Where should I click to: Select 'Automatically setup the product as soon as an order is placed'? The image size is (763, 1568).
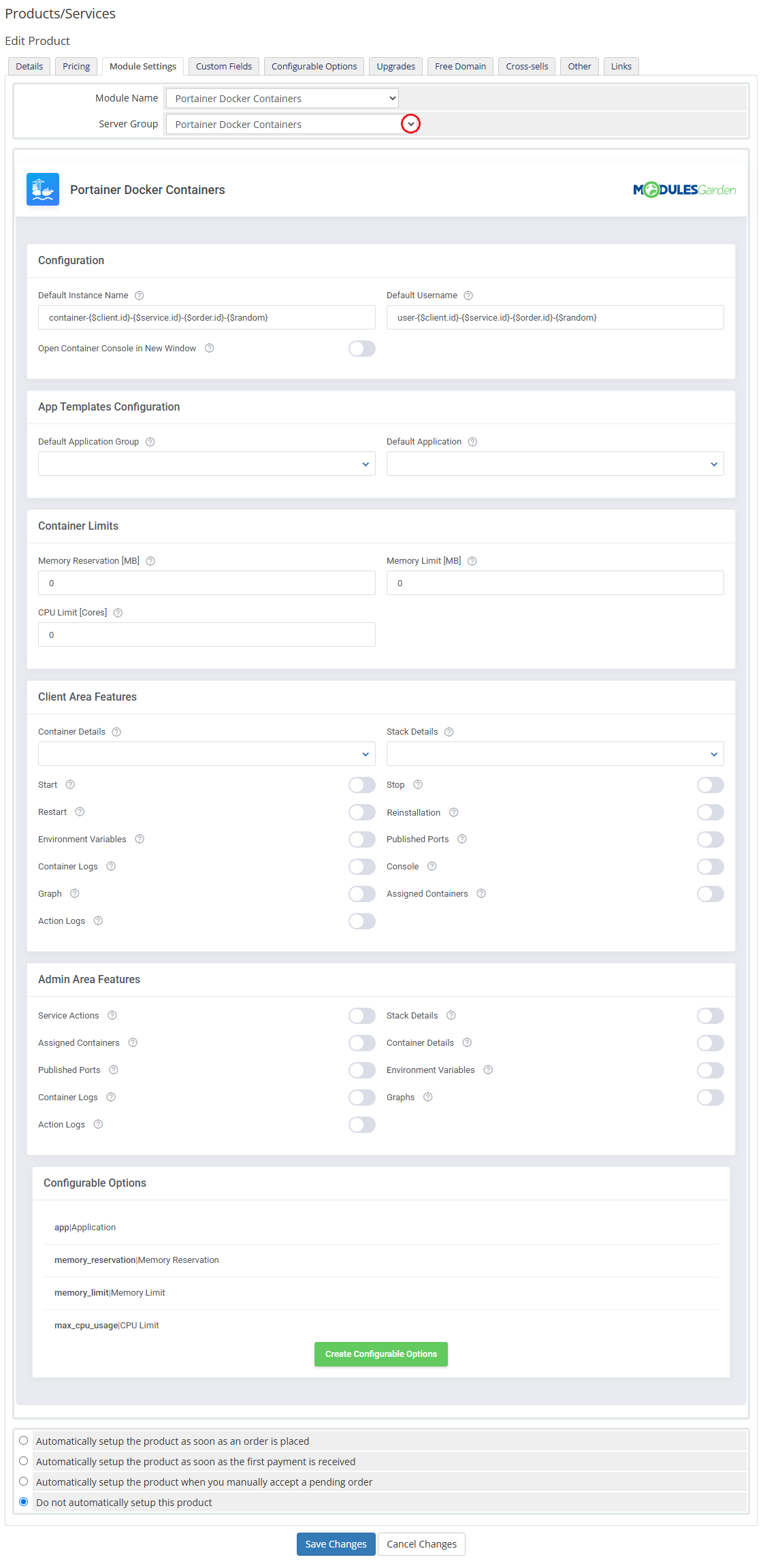[24, 1440]
